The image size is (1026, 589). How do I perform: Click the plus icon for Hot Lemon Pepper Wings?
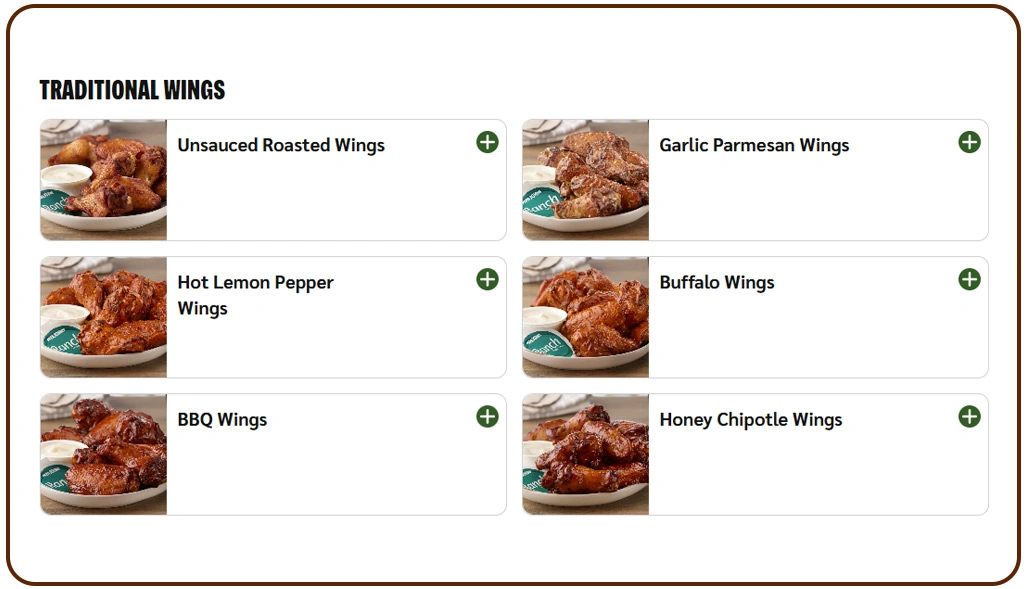click(x=487, y=280)
